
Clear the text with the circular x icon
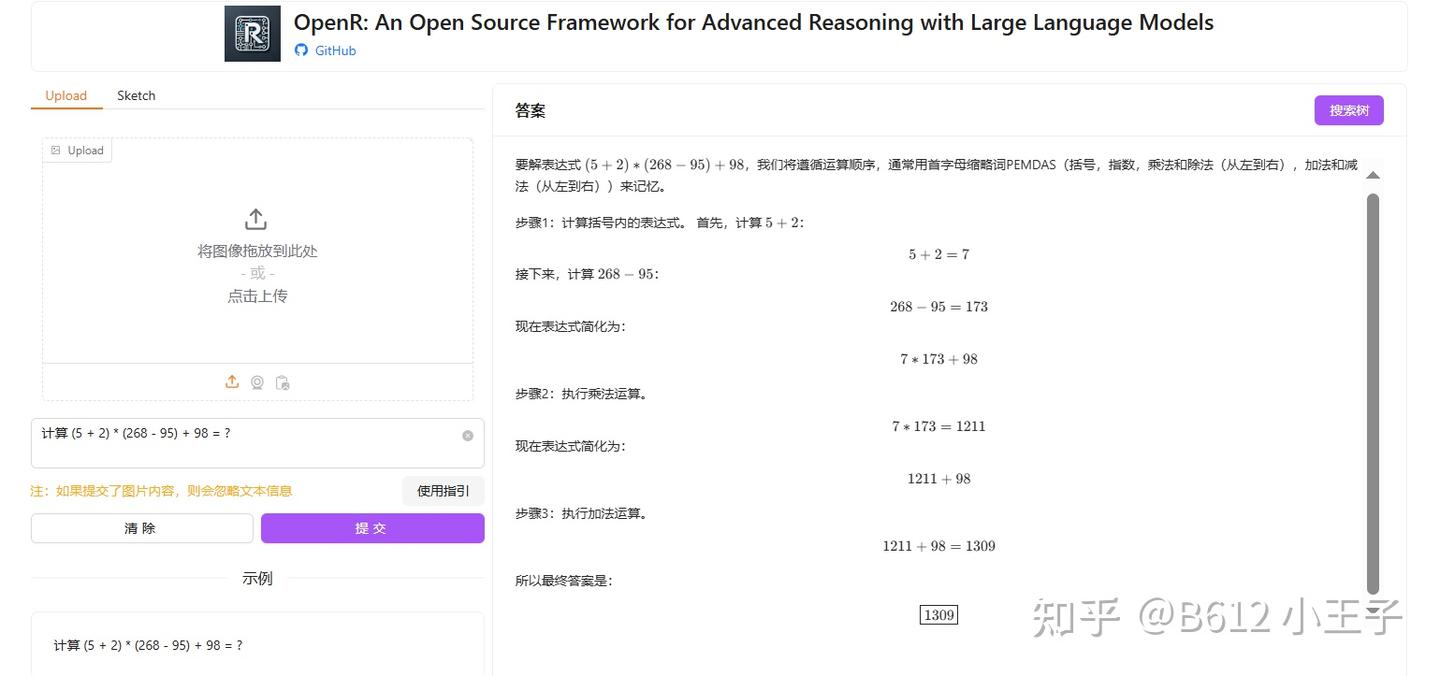click(467, 434)
